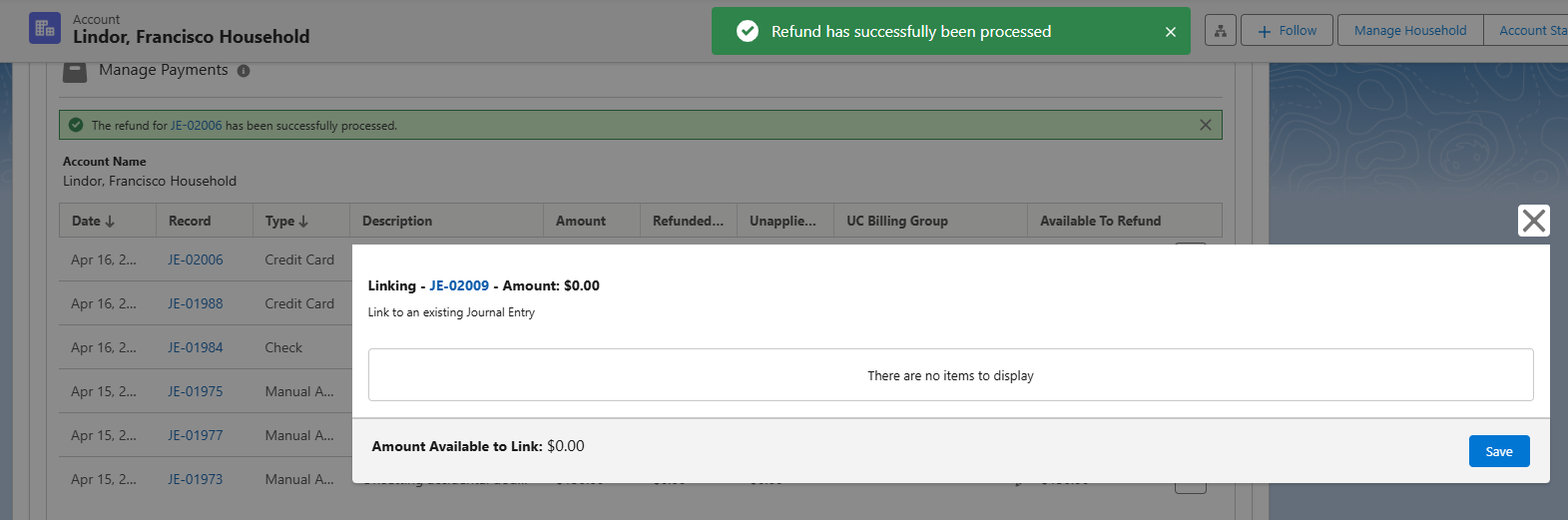The height and width of the screenshot is (520, 1568).
Task: Sort the table by Date column
Action: coord(93,221)
